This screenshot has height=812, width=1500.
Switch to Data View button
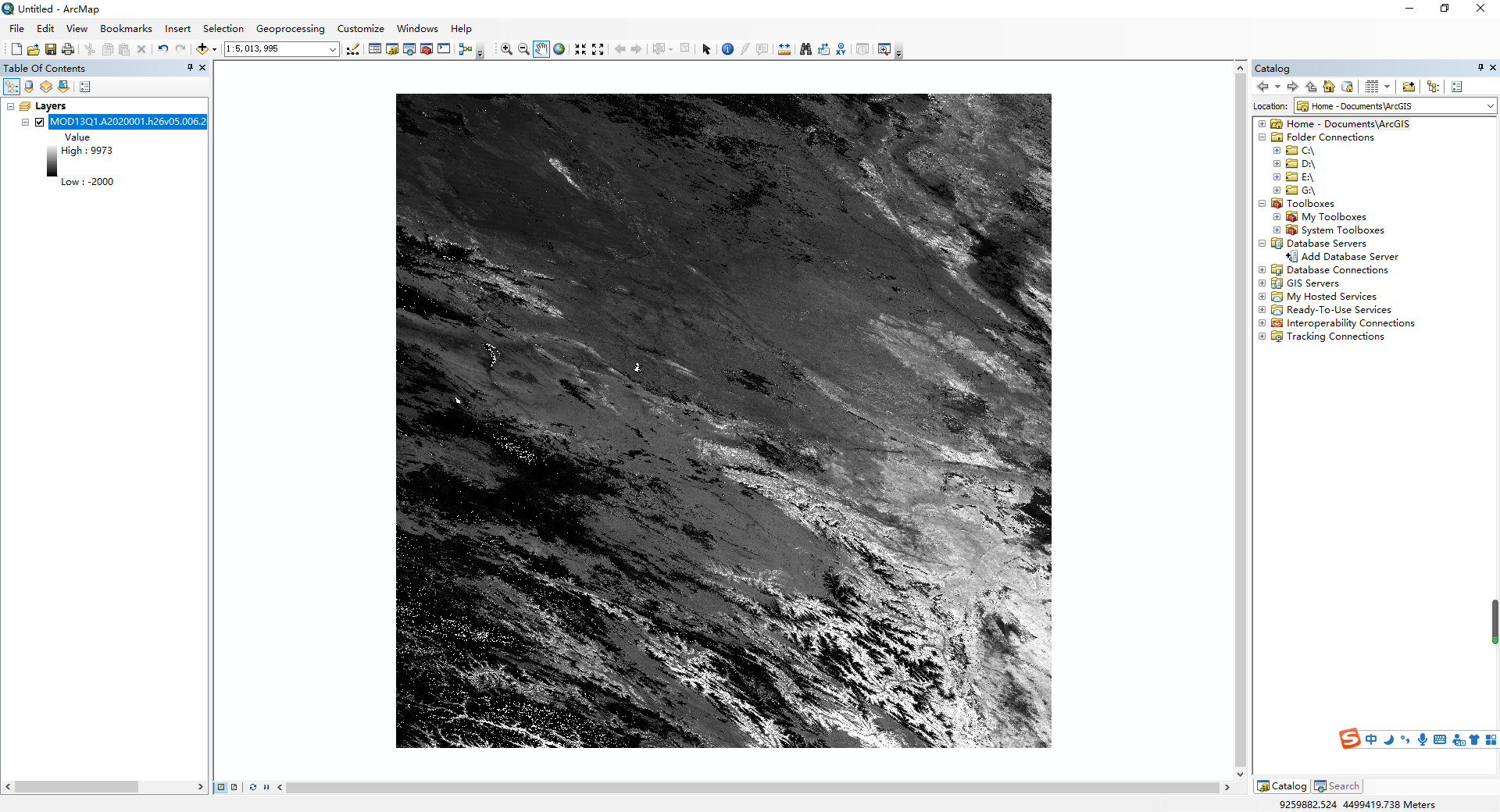221,787
